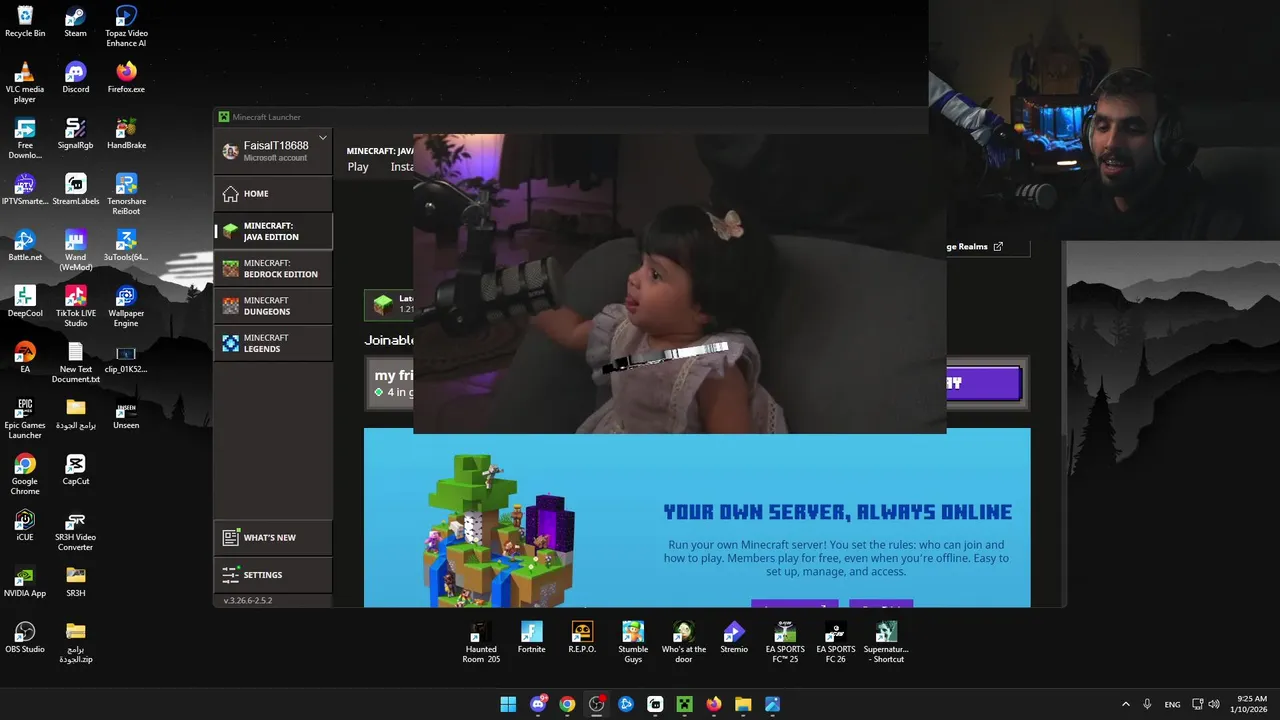Open HandBrake desktop shortcut

pyautogui.click(x=126, y=133)
